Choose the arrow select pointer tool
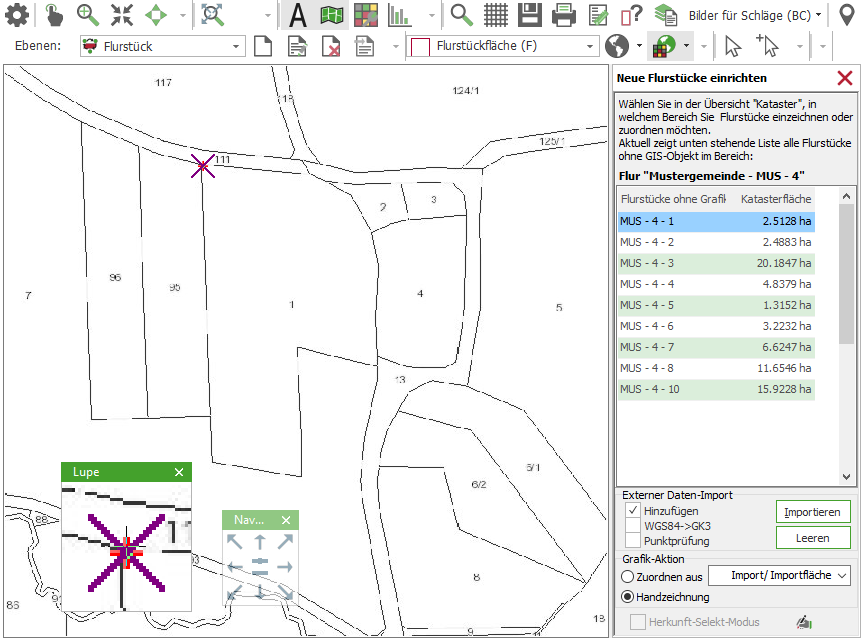Screen dimensions: 864x641 733,46
